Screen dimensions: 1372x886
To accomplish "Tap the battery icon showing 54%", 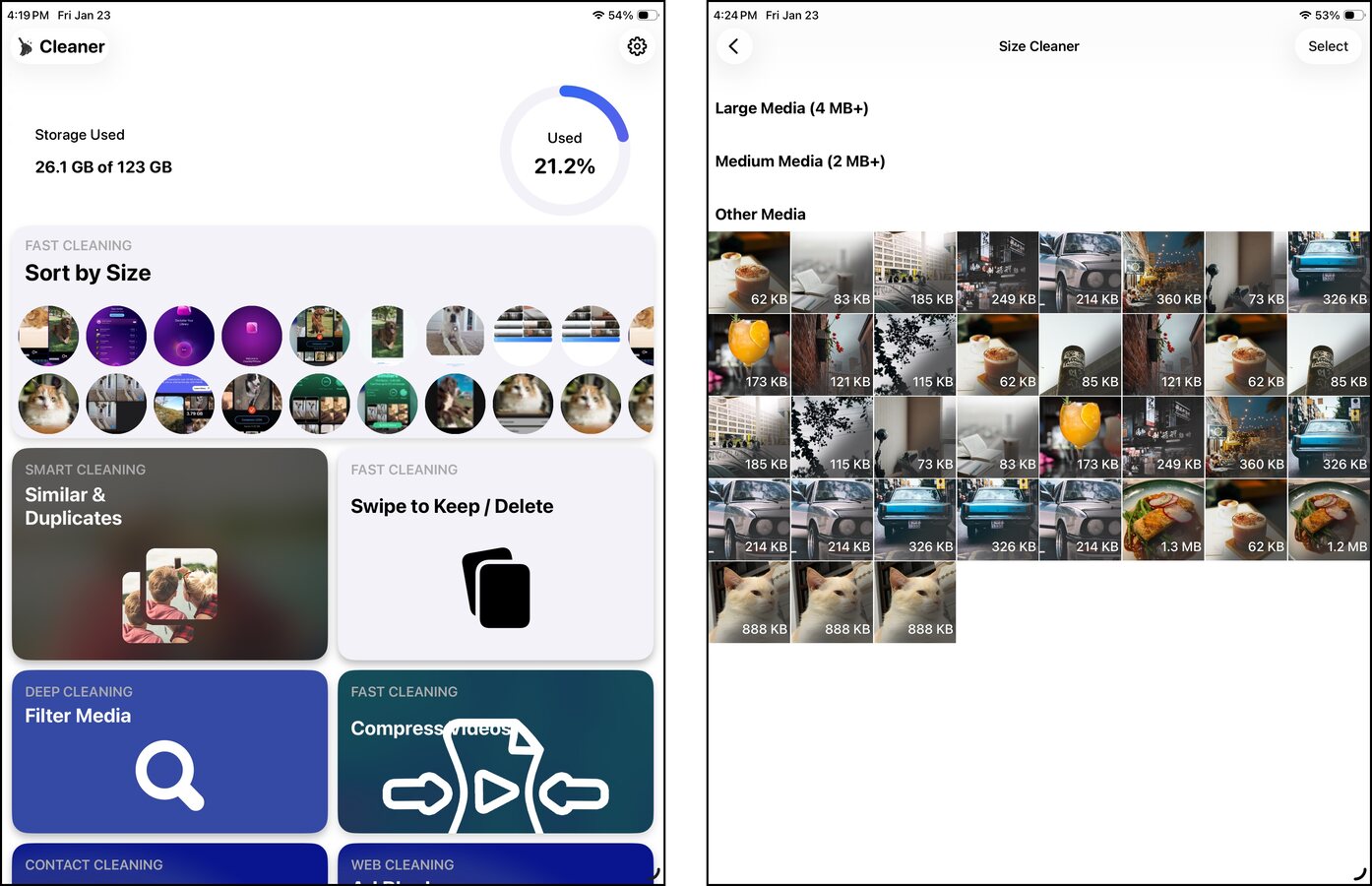I will point(648,16).
